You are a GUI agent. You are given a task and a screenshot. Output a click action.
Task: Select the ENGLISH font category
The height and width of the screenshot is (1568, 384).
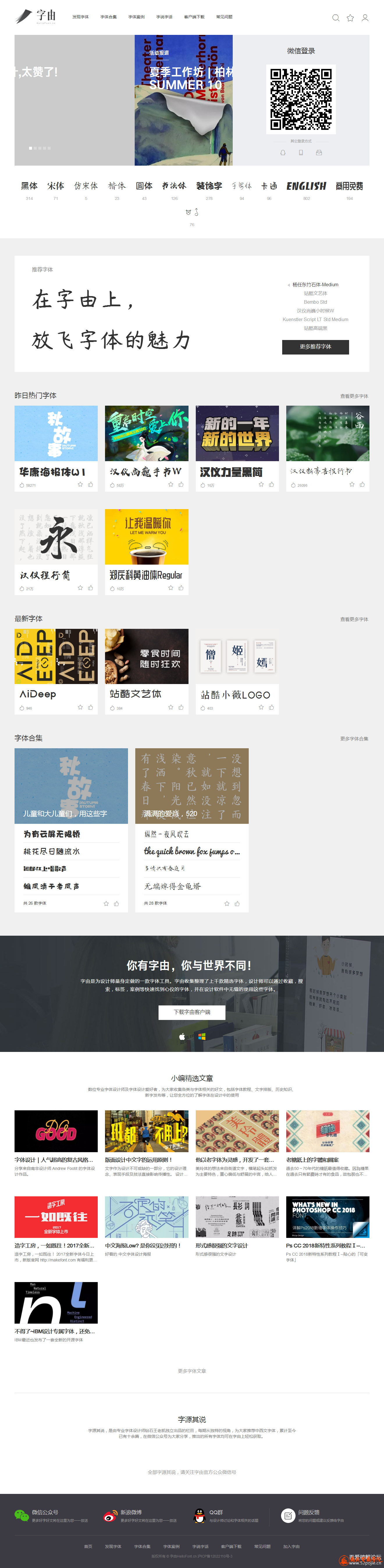pyautogui.click(x=307, y=186)
